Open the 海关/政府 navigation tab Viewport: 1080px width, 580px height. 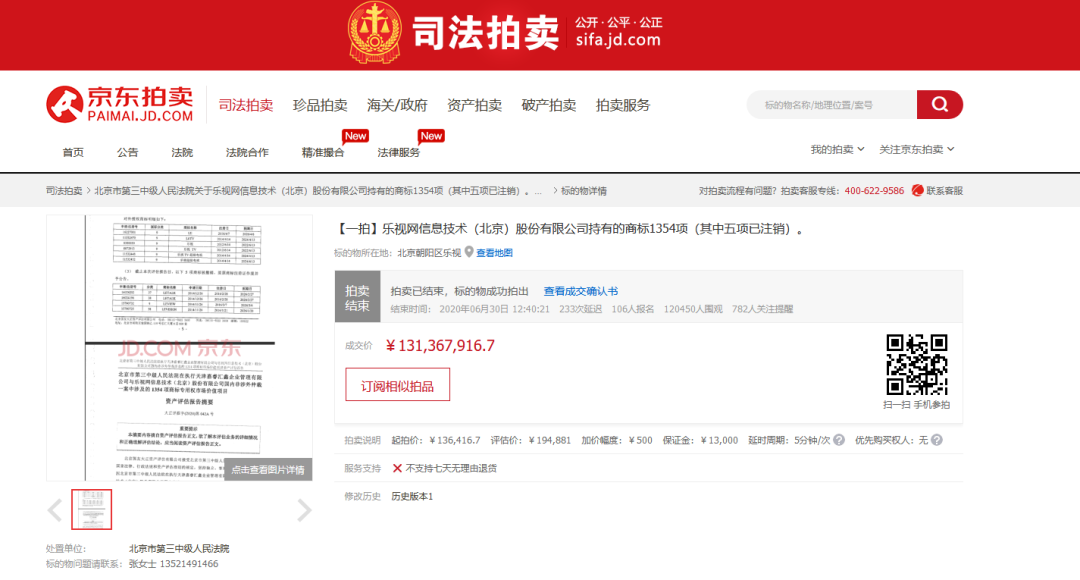click(397, 105)
